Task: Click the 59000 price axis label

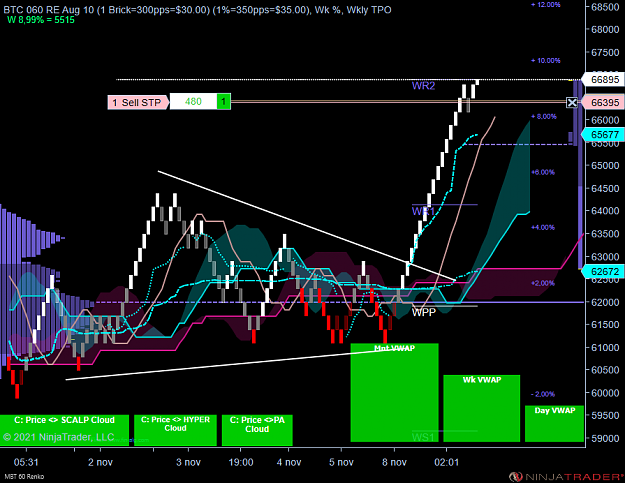Action: point(605,438)
